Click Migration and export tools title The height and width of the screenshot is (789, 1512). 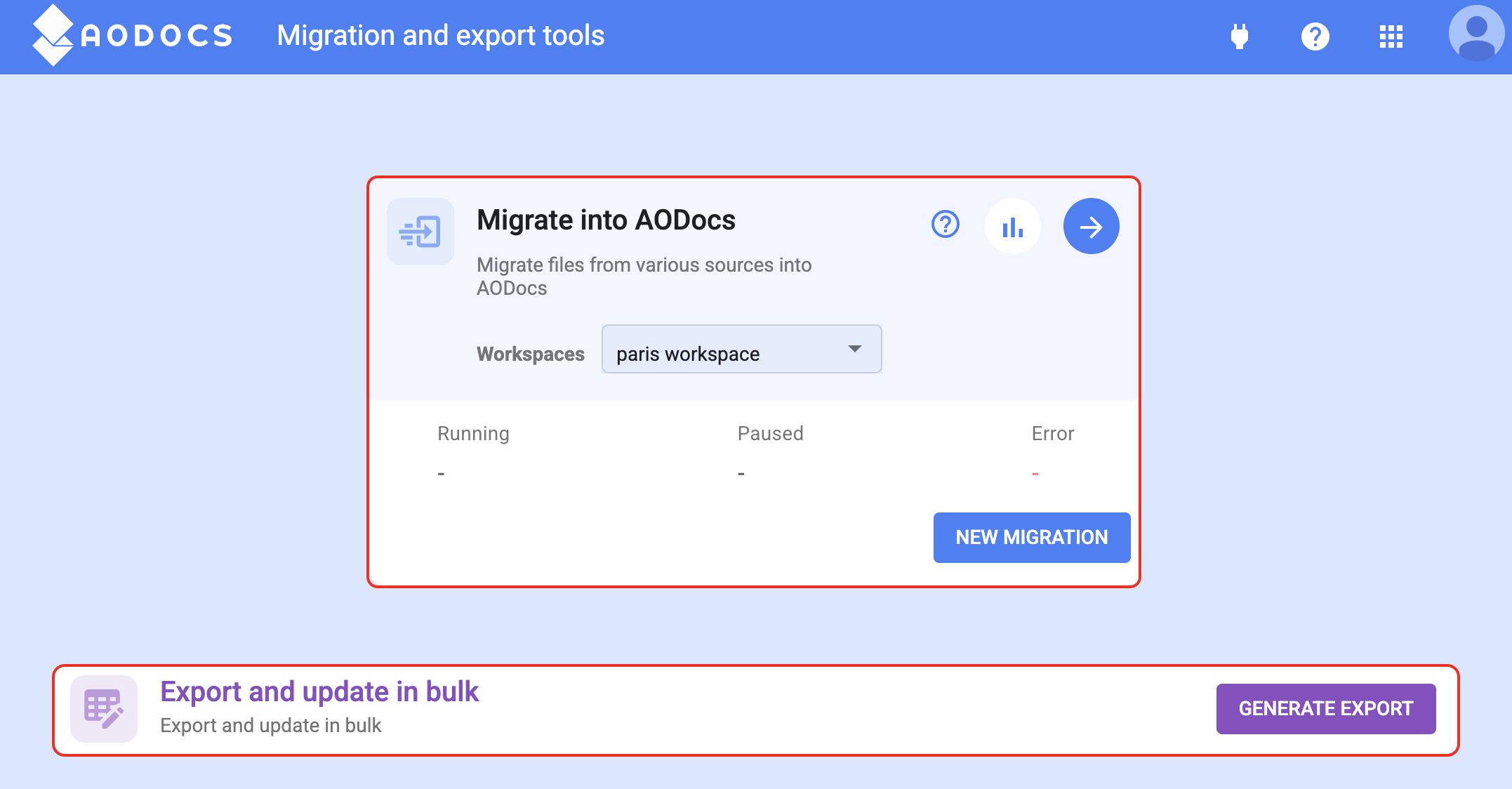(440, 36)
